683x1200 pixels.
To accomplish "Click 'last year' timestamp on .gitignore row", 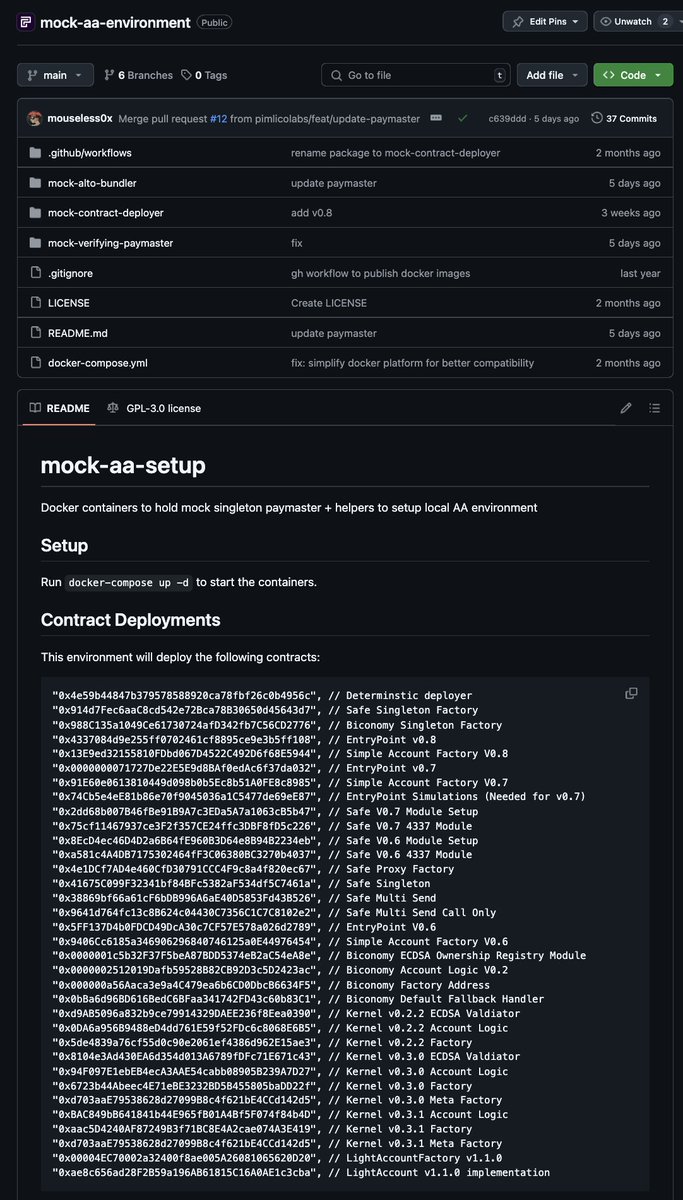I will click(640, 273).
